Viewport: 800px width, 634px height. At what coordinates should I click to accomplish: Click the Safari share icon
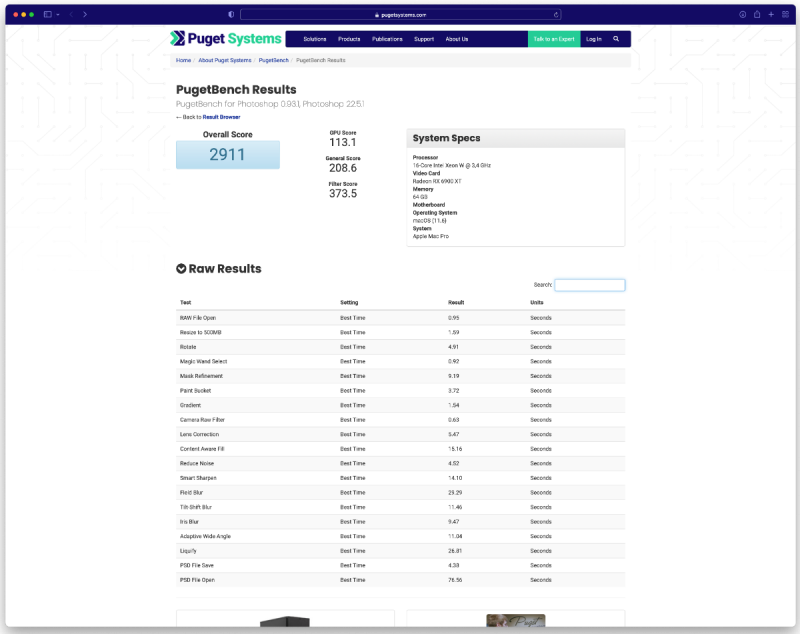757,14
